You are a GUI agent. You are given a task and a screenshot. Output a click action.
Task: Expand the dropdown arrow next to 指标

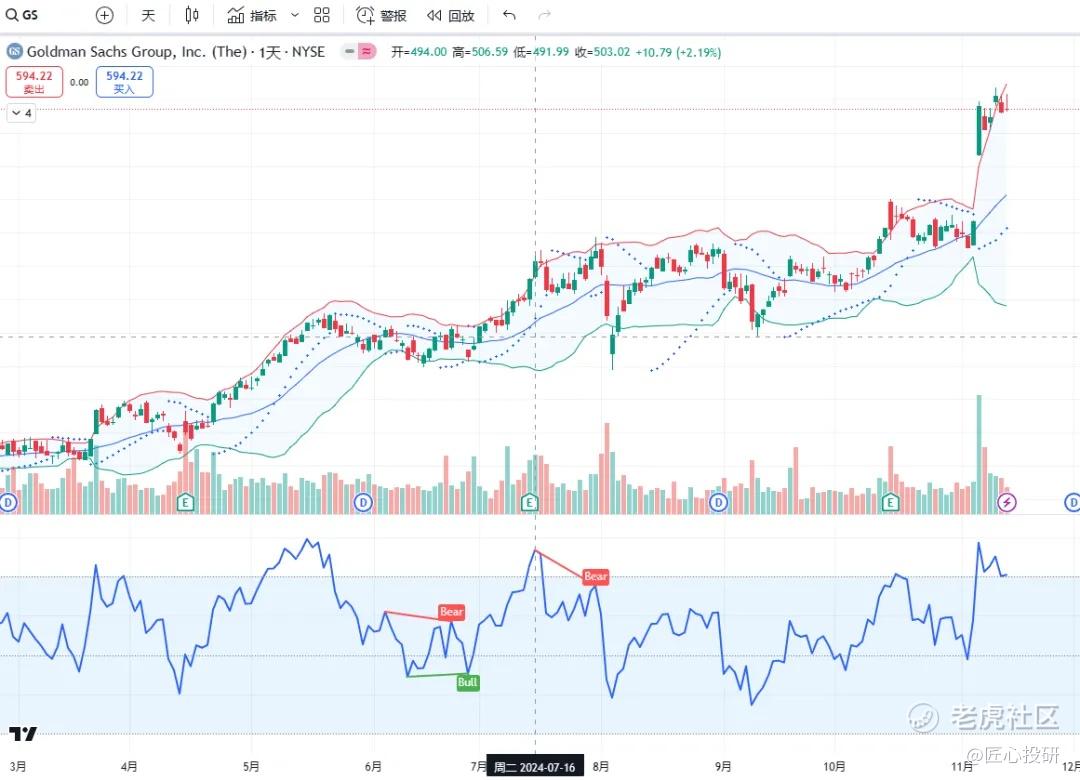295,15
